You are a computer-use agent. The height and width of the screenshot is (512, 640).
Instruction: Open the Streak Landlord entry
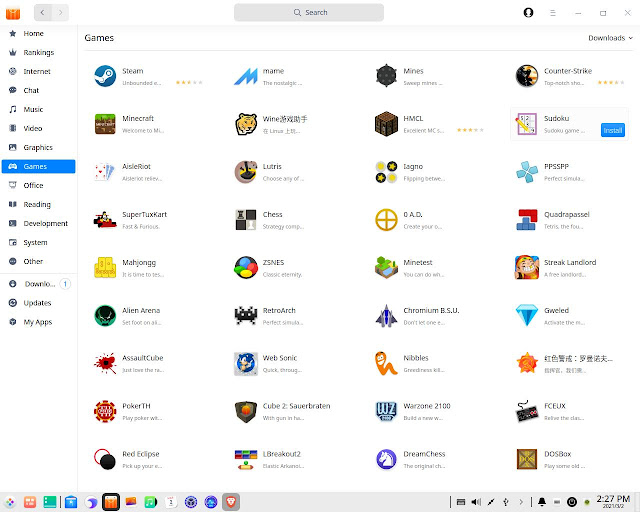[569, 268]
